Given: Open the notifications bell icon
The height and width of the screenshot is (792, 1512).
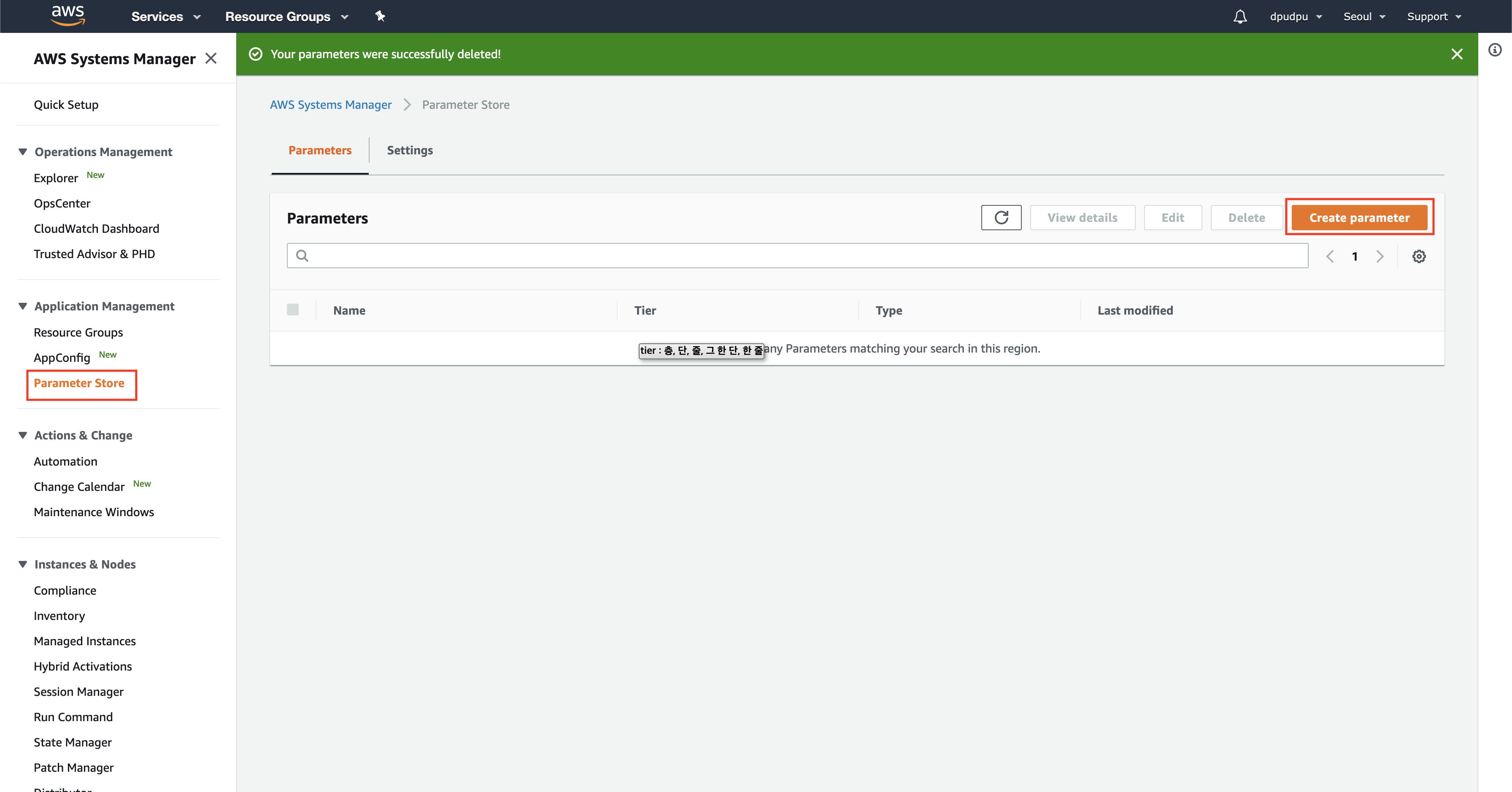Looking at the screenshot, I should (x=1239, y=16).
